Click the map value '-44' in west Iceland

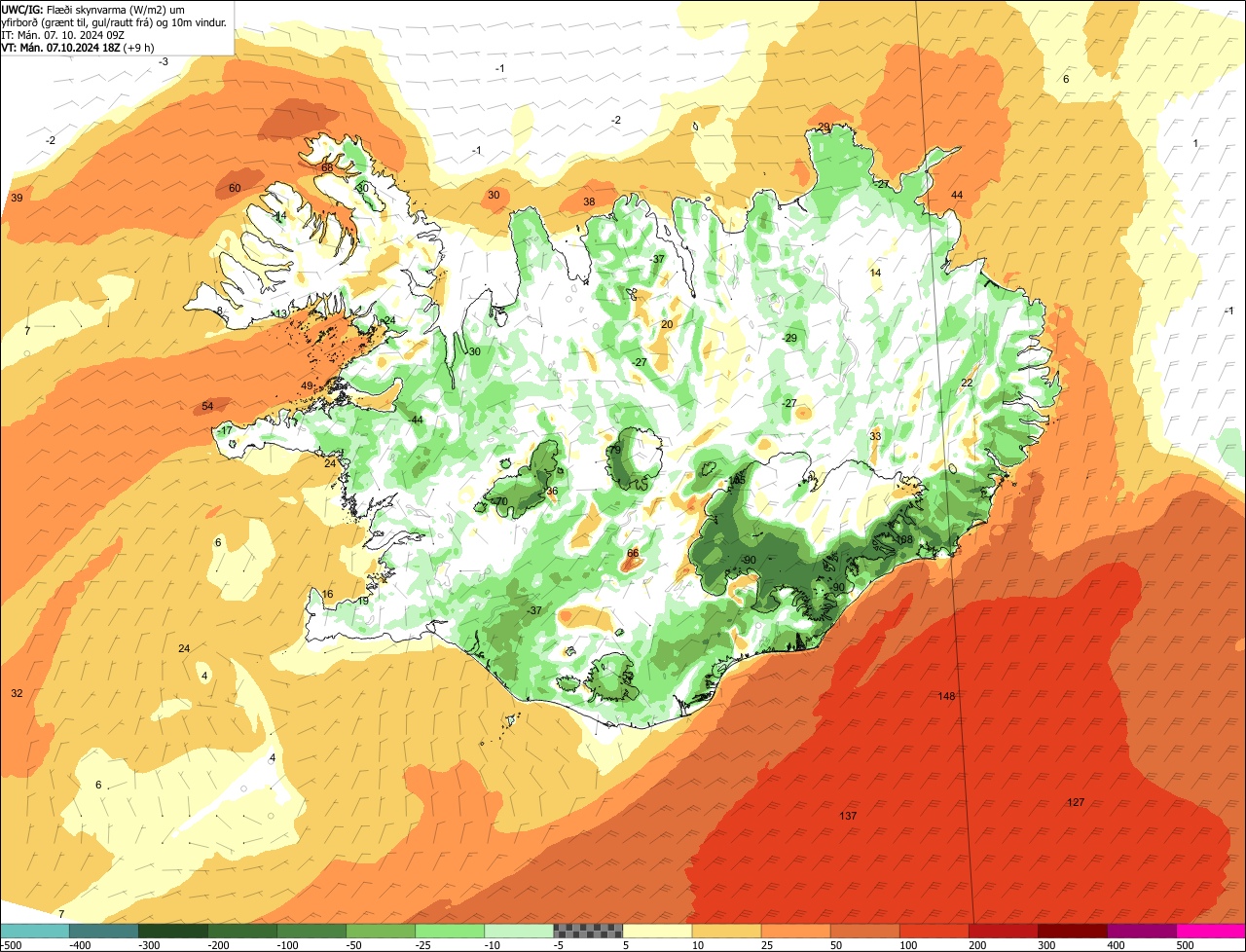416,420
